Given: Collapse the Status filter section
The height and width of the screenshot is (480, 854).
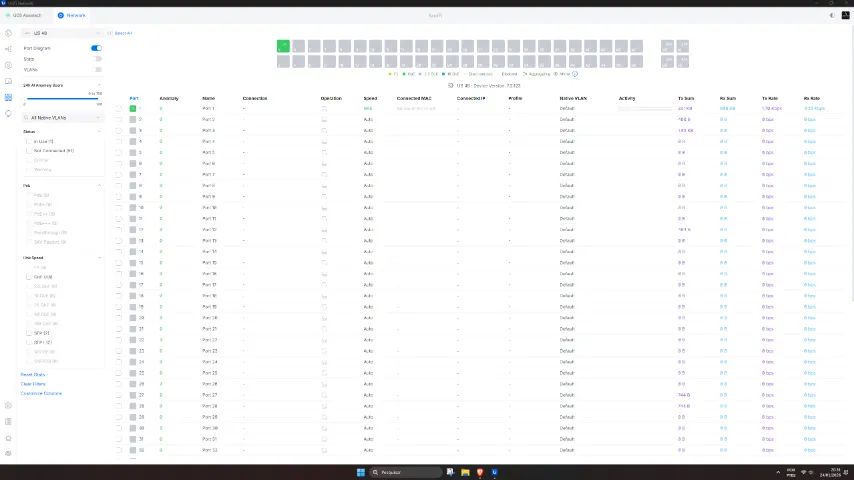Looking at the screenshot, I should (x=99, y=131).
